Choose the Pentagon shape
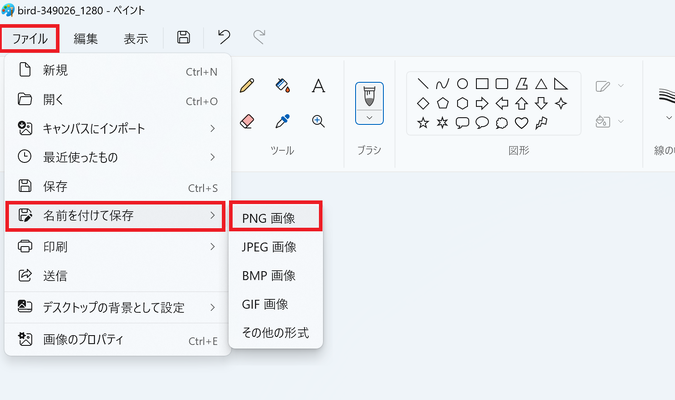 click(x=443, y=103)
